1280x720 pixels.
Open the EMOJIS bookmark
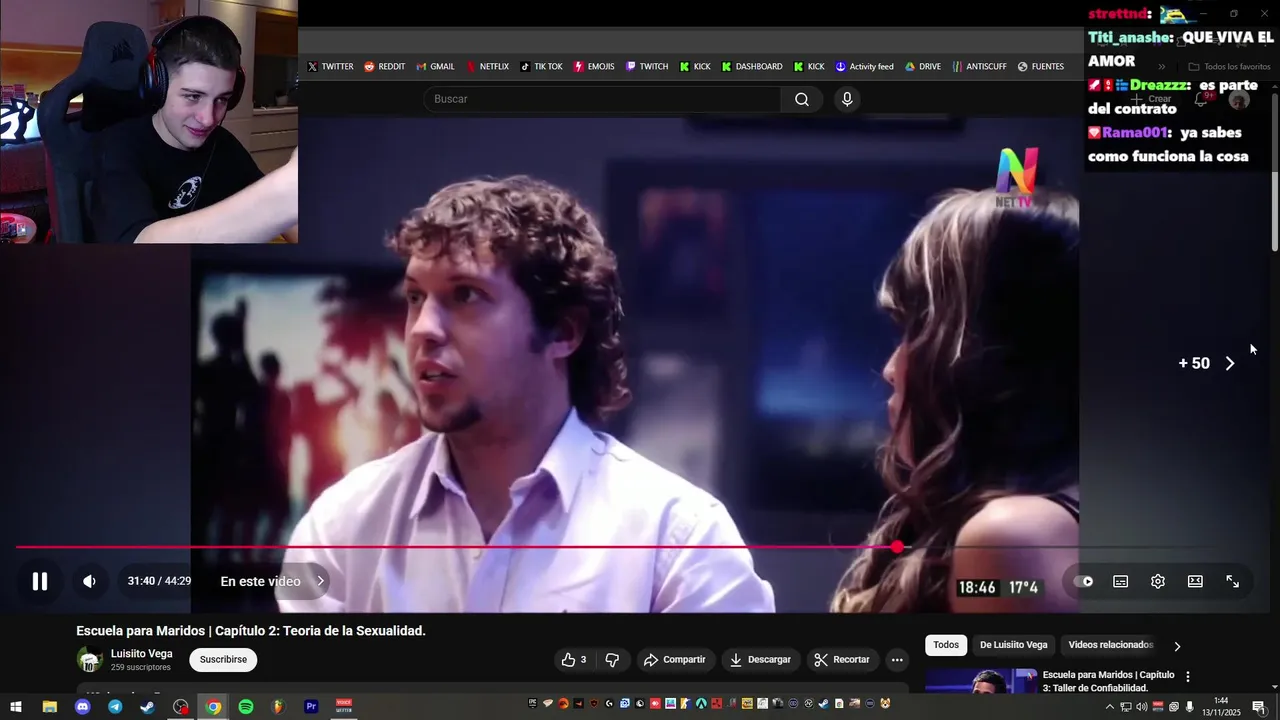pyautogui.click(x=594, y=67)
